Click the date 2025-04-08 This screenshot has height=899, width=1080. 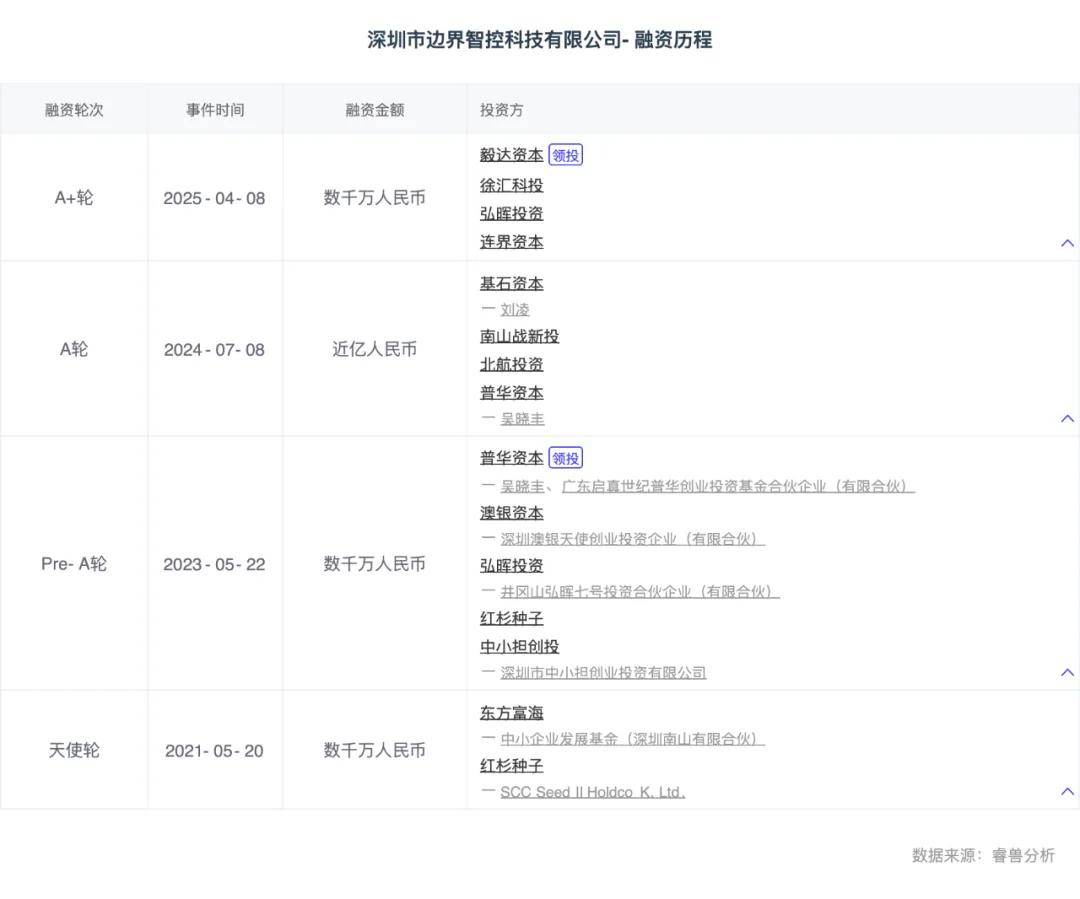pos(214,198)
